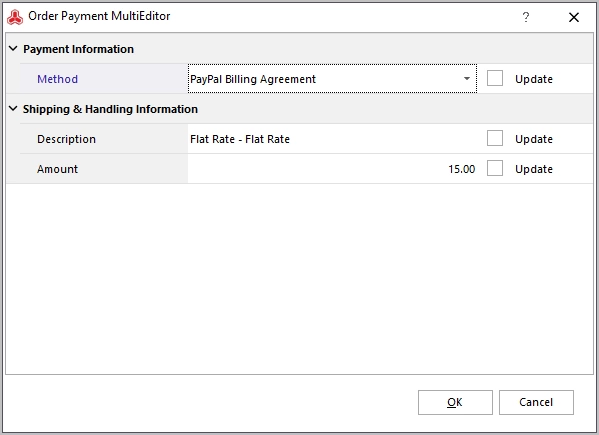Collapse the Shipping & Handling Information chevron
The image size is (599, 435).
click(x=13, y=108)
